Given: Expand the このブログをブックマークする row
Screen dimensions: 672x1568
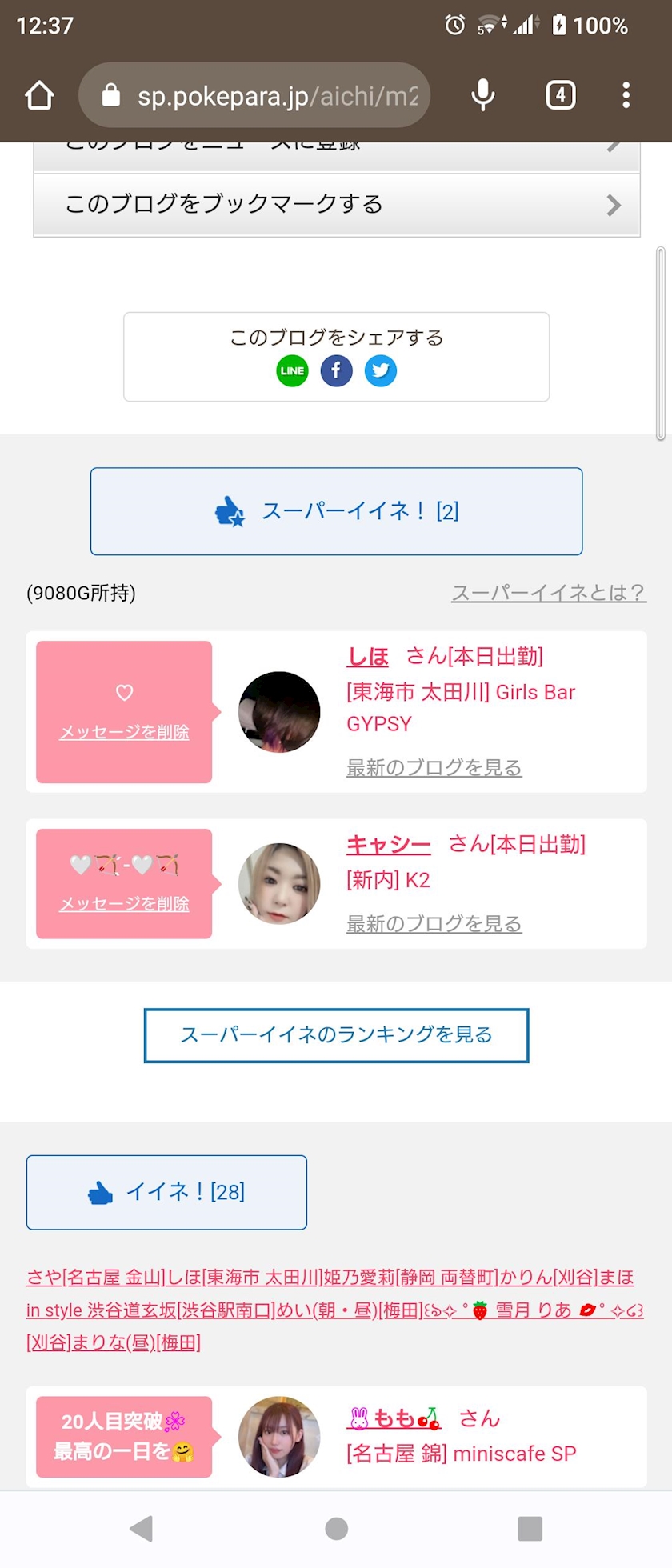Looking at the screenshot, I should click(x=336, y=205).
